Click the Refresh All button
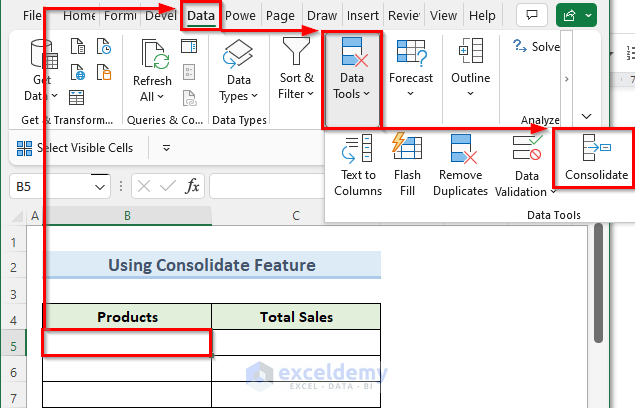 point(152,73)
